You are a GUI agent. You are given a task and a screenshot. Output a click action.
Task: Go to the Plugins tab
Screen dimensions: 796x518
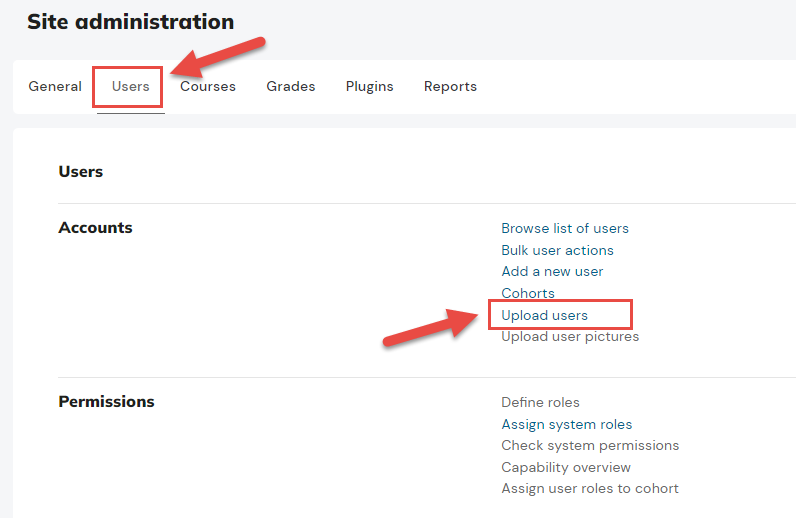pyautogui.click(x=370, y=86)
